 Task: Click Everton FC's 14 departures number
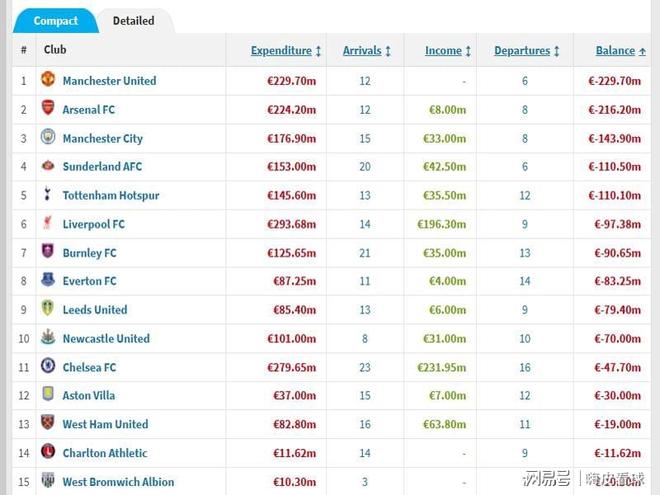[x=525, y=281]
